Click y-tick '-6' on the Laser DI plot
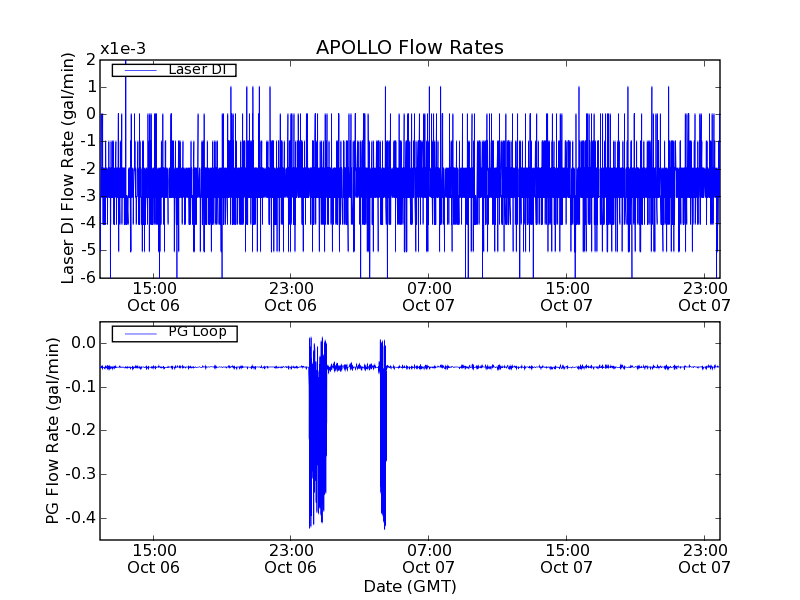Viewport: 800px width, 600px height. (x=89, y=278)
